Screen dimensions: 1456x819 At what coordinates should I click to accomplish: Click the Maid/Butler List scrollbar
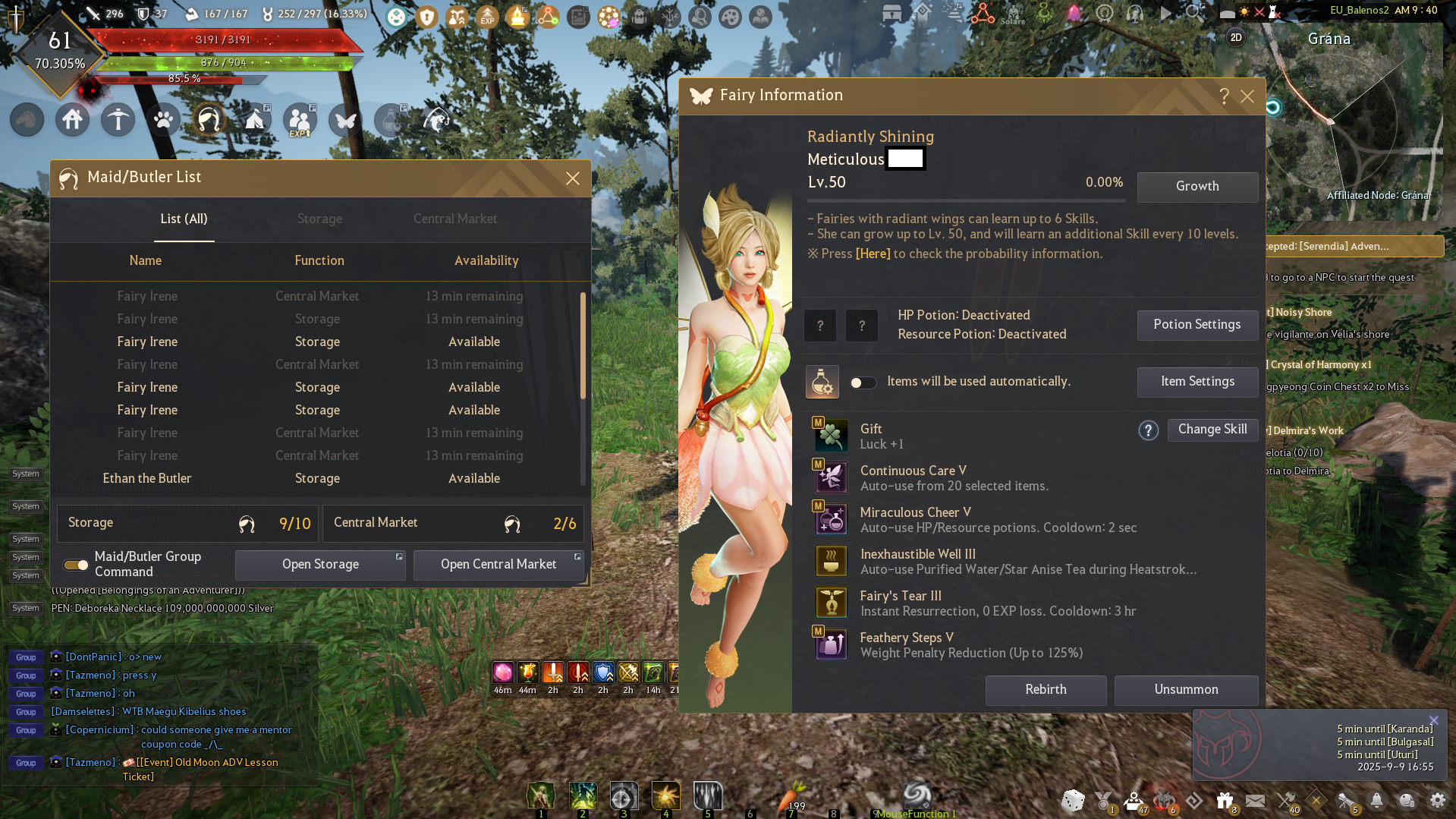point(583,345)
